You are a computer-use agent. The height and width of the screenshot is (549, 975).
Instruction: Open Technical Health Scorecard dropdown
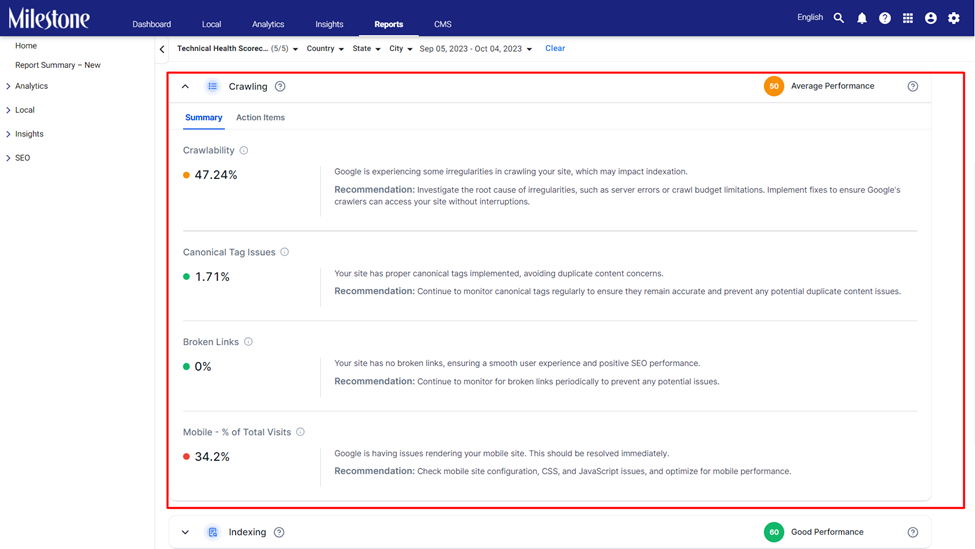tap(238, 48)
